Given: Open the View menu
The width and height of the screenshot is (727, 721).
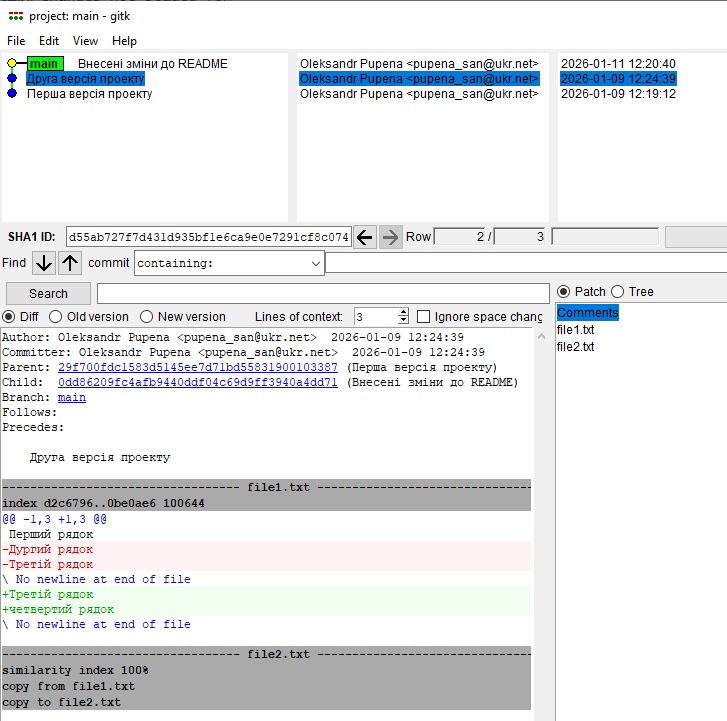Looking at the screenshot, I should [86, 41].
